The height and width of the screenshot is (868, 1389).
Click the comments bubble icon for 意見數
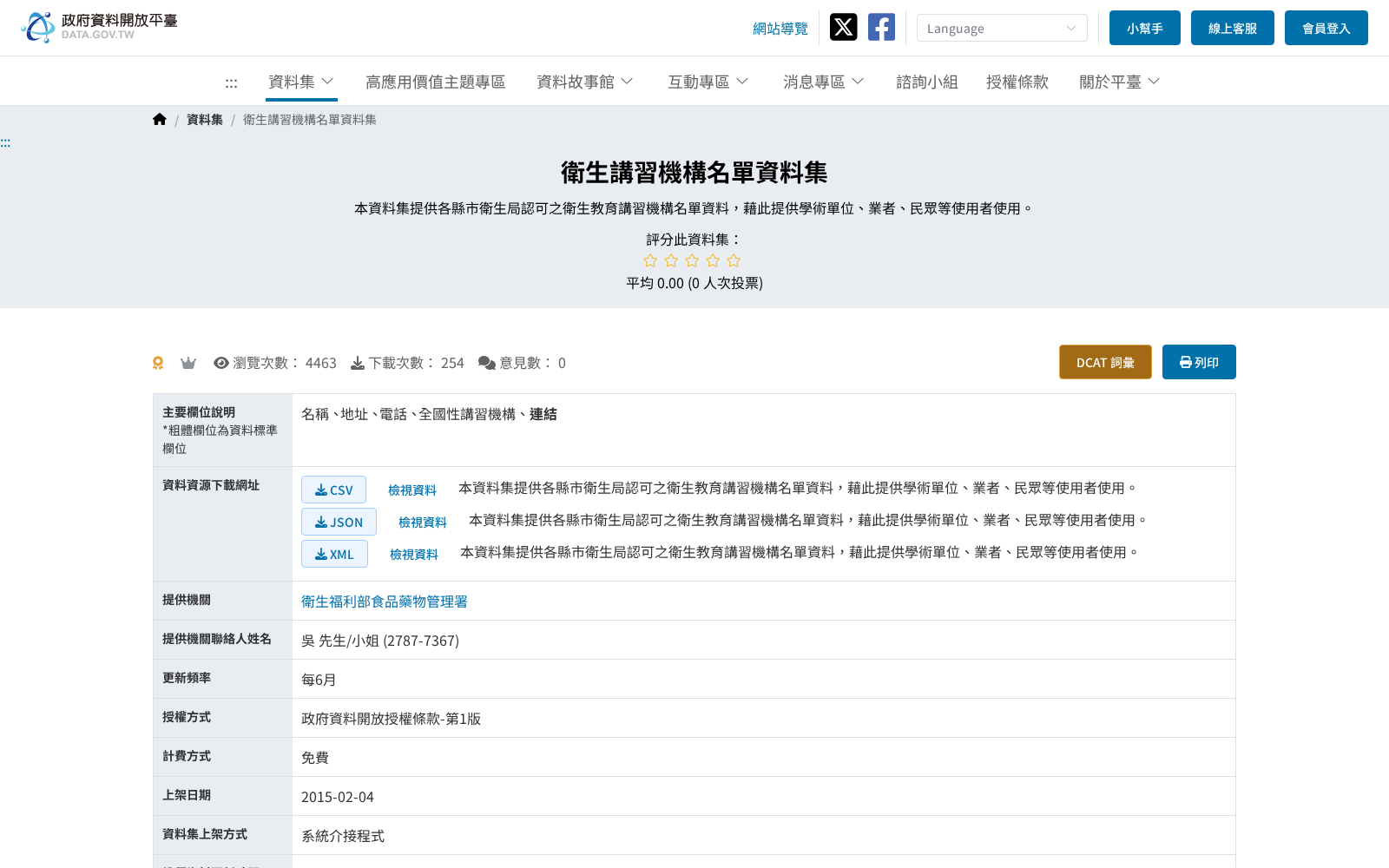pyautogui.click(x=487, y=363)
